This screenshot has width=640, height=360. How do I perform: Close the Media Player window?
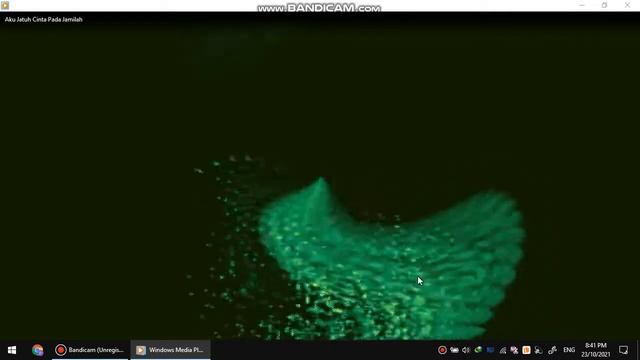click(x=627, y=5)
